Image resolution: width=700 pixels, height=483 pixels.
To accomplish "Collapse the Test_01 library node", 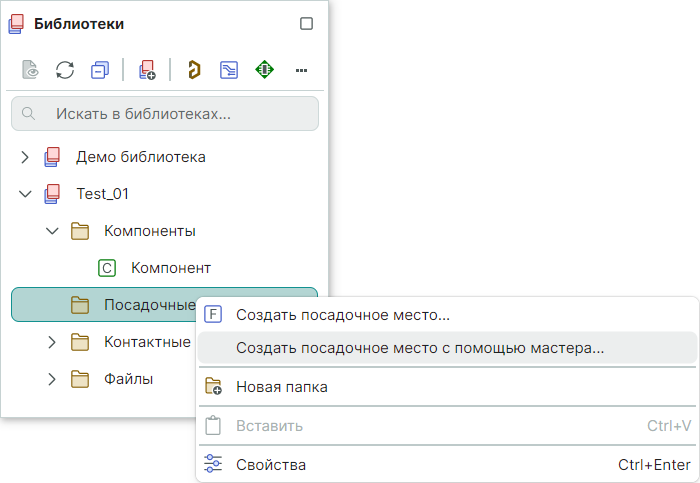I will tap(26, 194).
